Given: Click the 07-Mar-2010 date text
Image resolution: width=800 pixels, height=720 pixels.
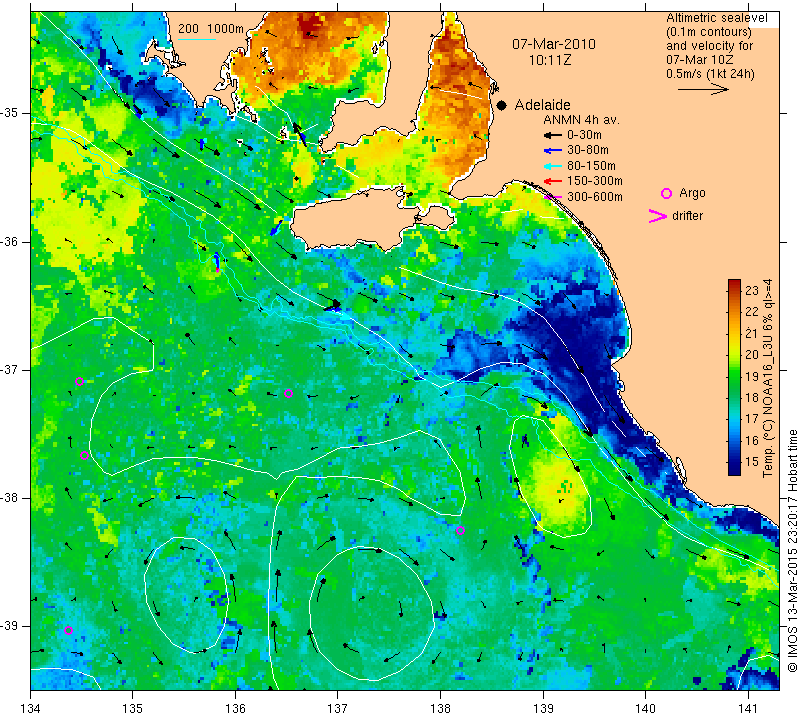Looking at the screenshot, I should 554,44.
